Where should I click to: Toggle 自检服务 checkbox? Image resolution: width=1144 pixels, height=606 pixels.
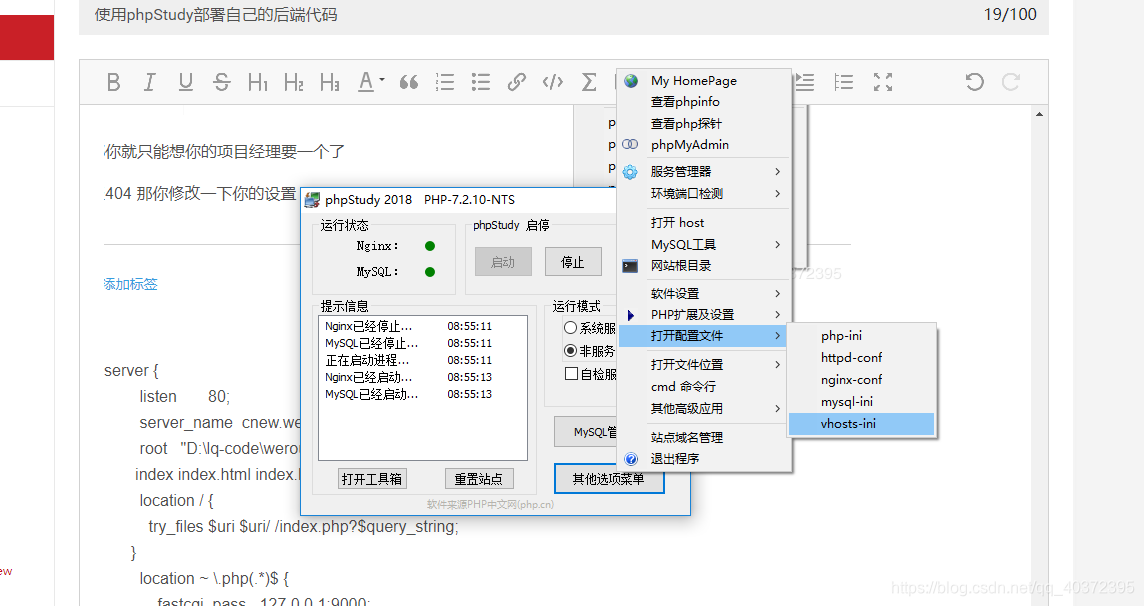coord(572,374)
